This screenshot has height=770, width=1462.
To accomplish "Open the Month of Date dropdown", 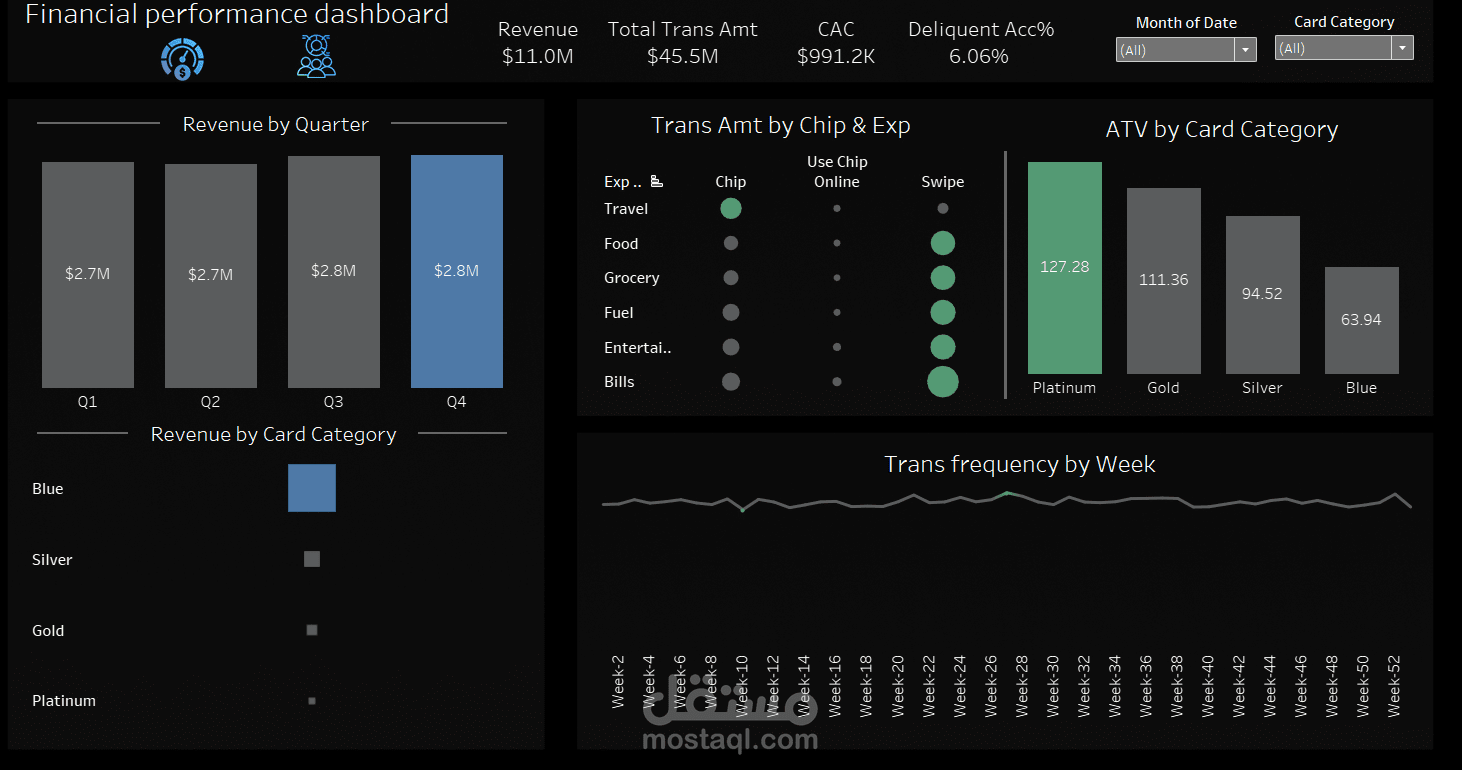I will [x=1245, y=49].
